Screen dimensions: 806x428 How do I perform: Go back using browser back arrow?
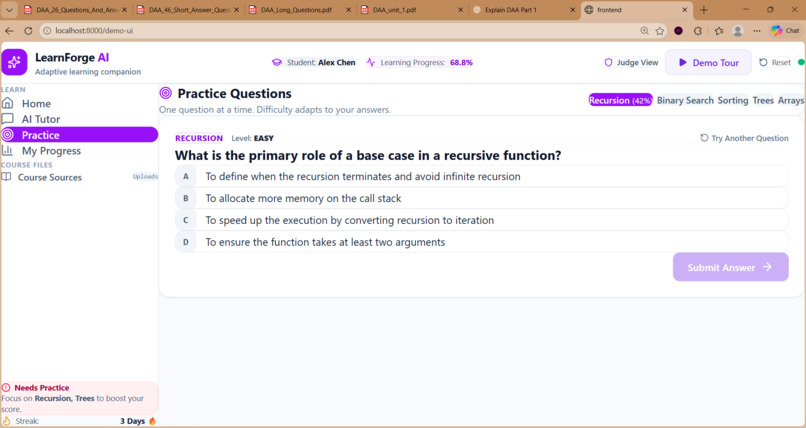pyautogui.click(x=9, y=31)
